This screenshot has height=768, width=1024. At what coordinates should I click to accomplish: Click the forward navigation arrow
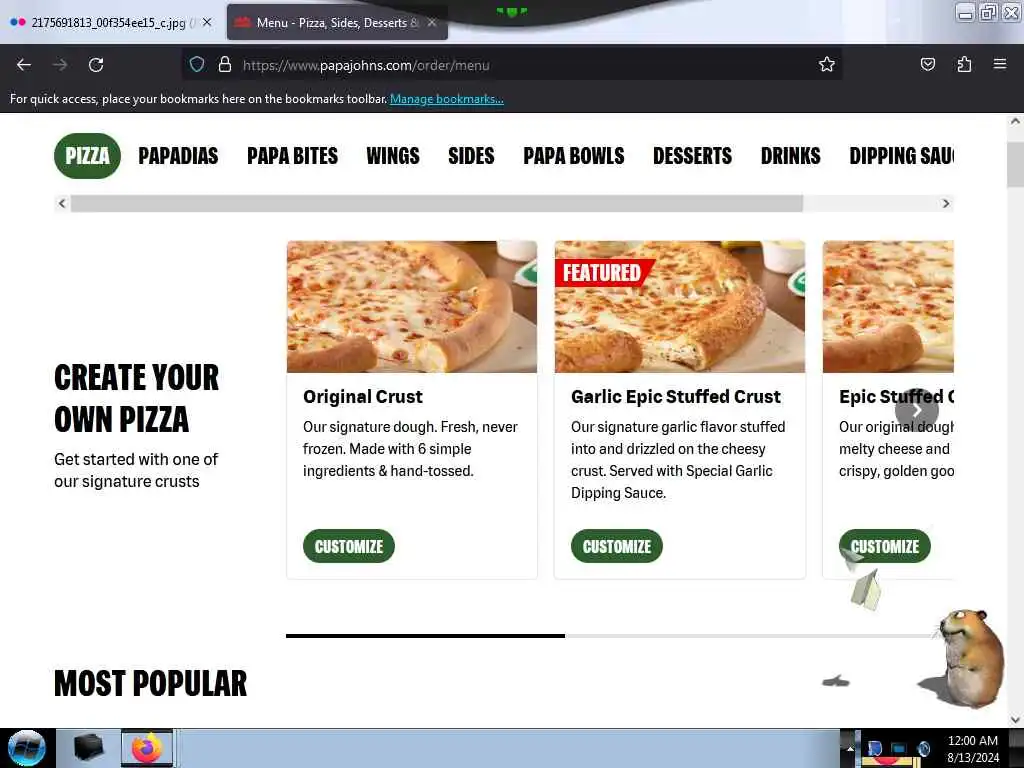(x=60, y=65)
